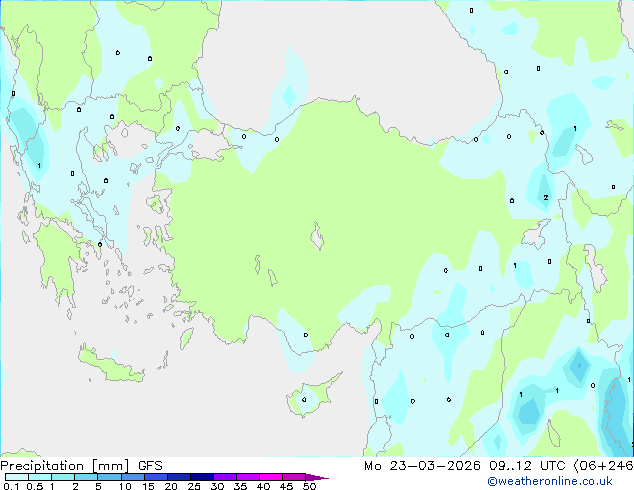Click the 30–35 mm purple swatch

pos(224,477)
